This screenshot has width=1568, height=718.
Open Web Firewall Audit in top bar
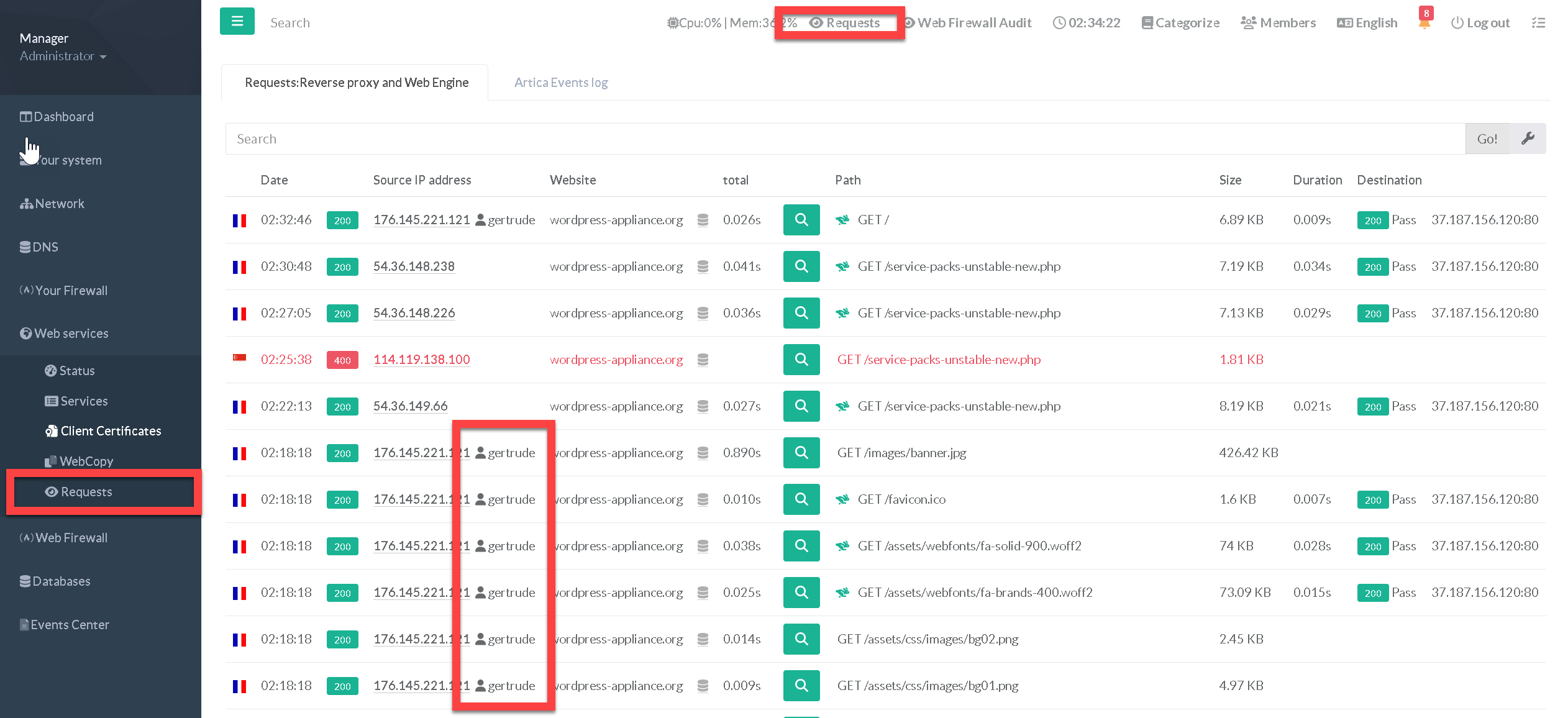coord(967,23)
